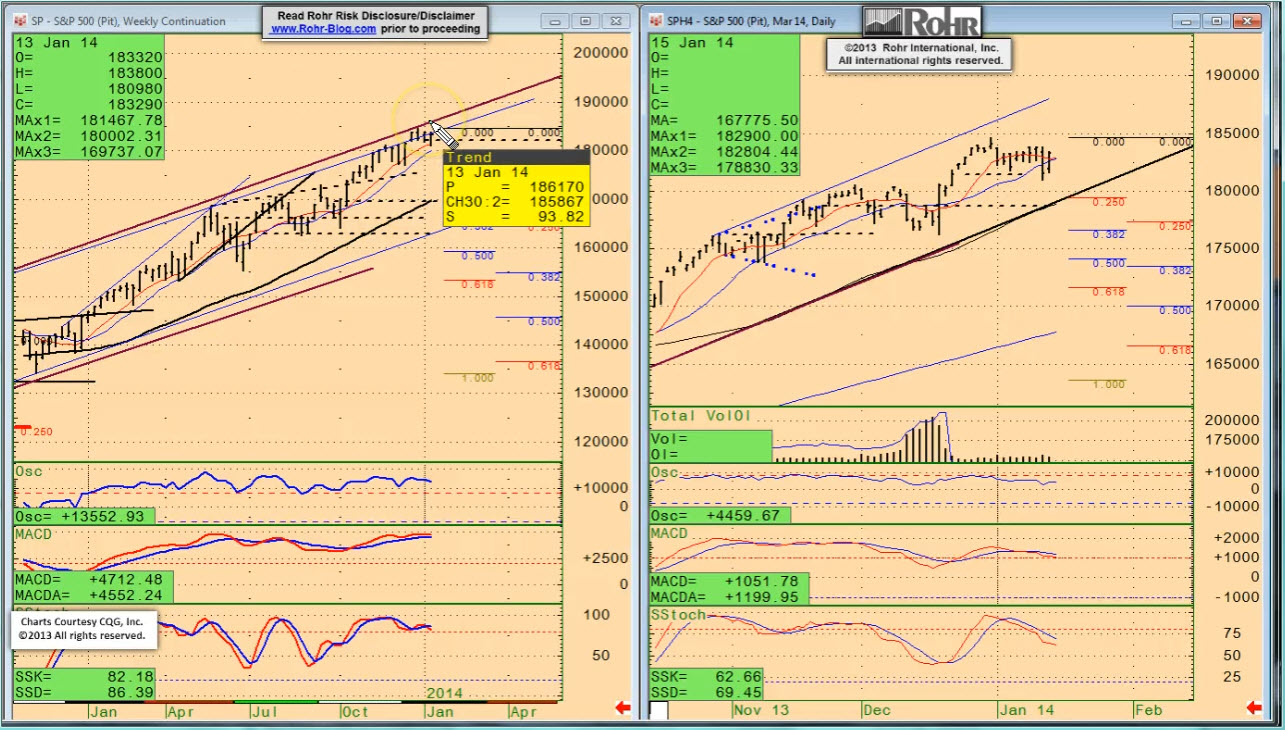The width and height of the screenshot is (1285, 730).
Task: Minimize the SPH4 daily chart window
Action: click(1188, 21)
